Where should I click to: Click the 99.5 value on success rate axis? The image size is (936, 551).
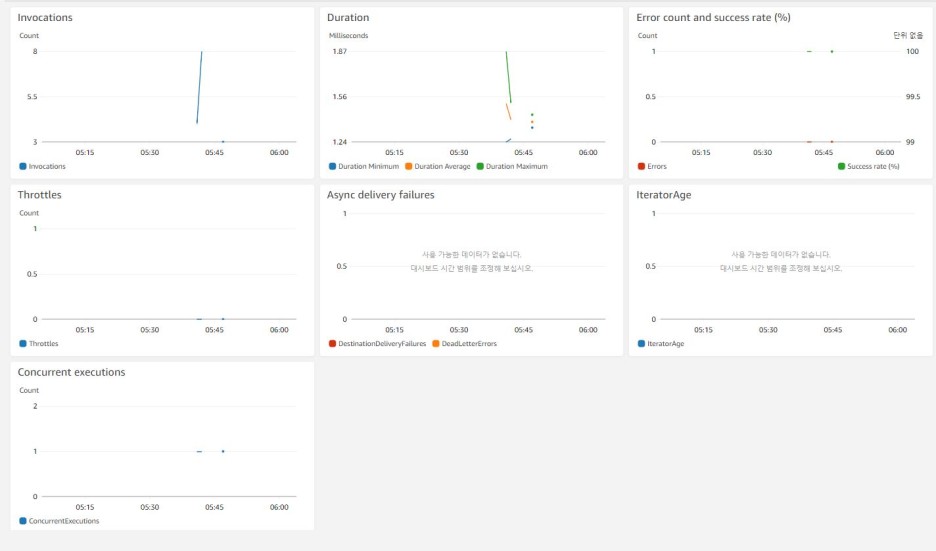click(913, 97)
